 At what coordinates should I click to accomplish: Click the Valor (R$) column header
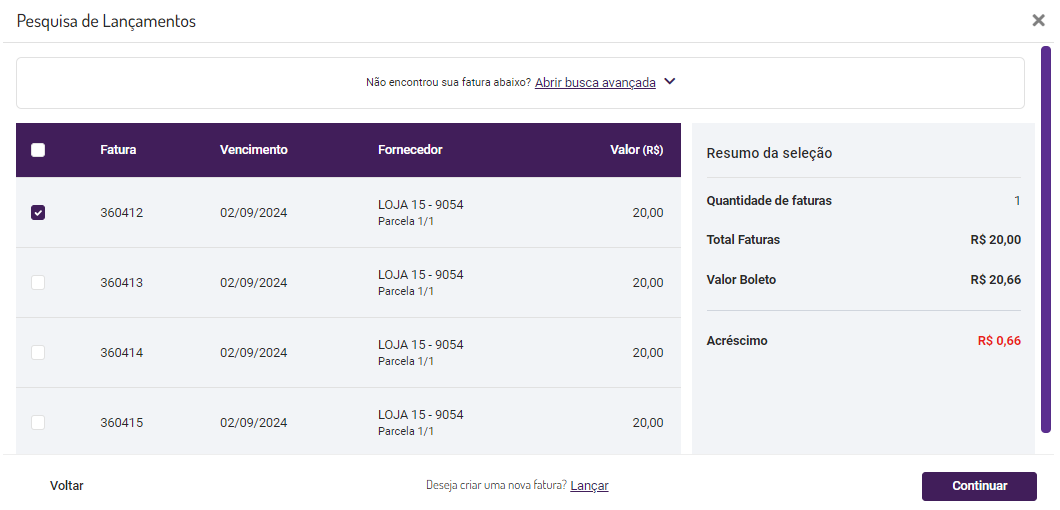[x=636, y=150]
